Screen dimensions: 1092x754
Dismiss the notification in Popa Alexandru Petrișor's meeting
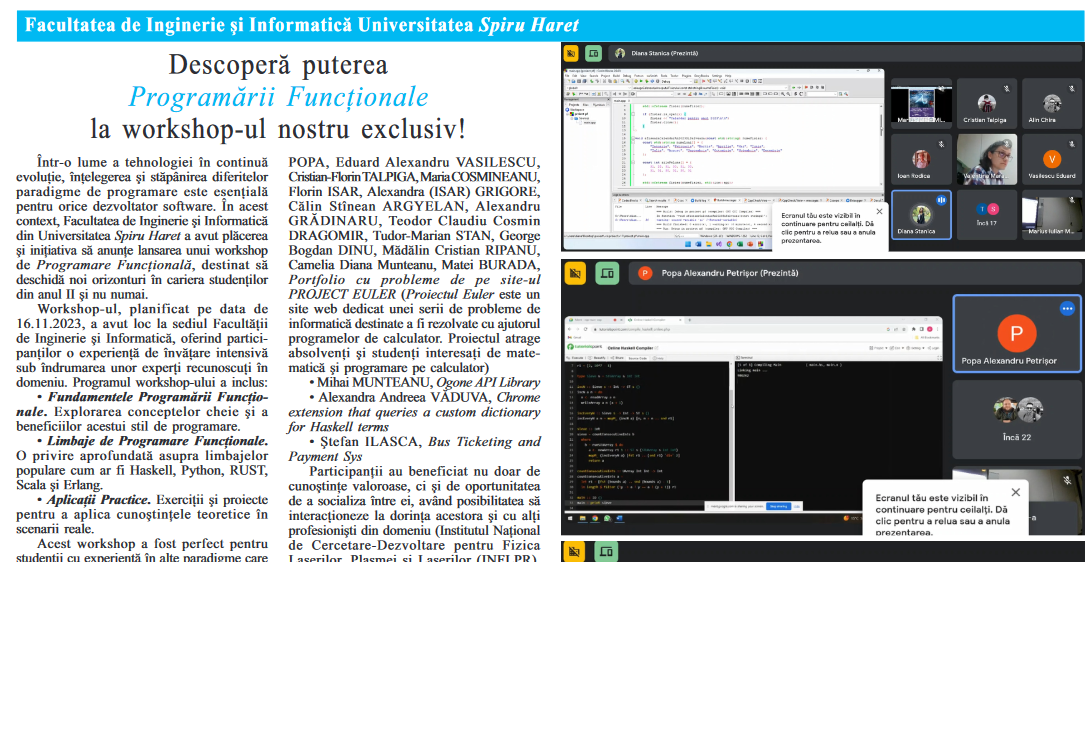[x=1015, y=492]
